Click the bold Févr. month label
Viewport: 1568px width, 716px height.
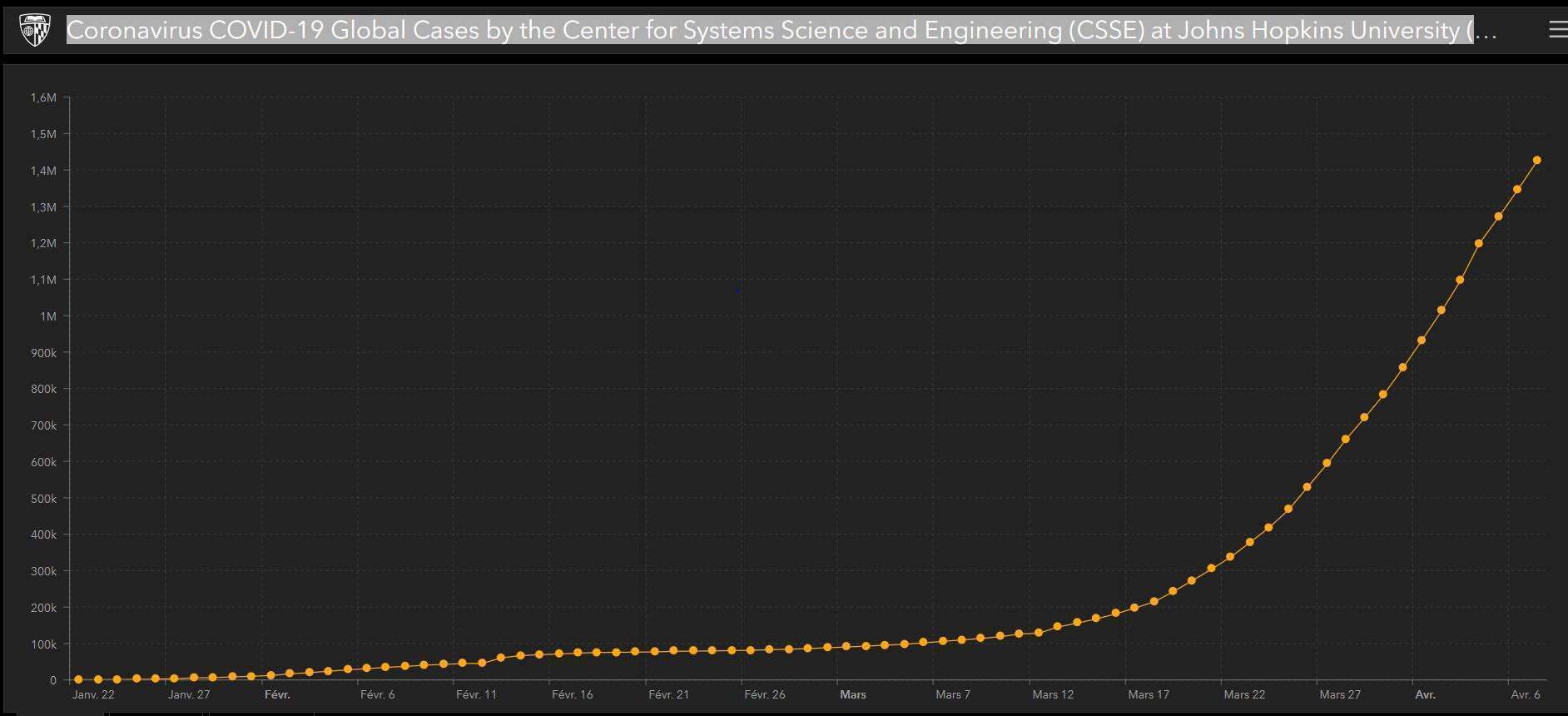pos(277,694)
